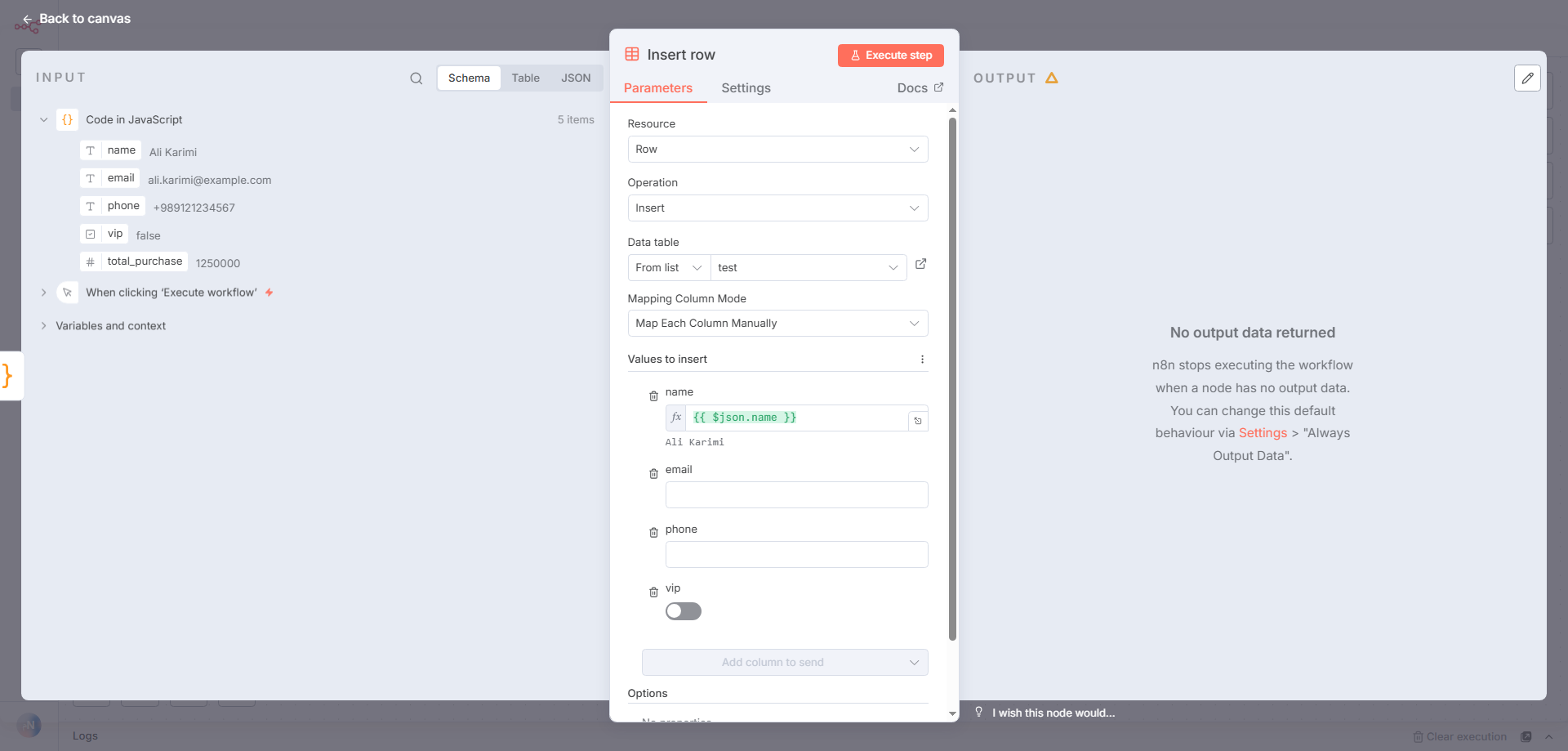Open the test data table external link icon
The image size is (1568, 751).
(920, 264)
